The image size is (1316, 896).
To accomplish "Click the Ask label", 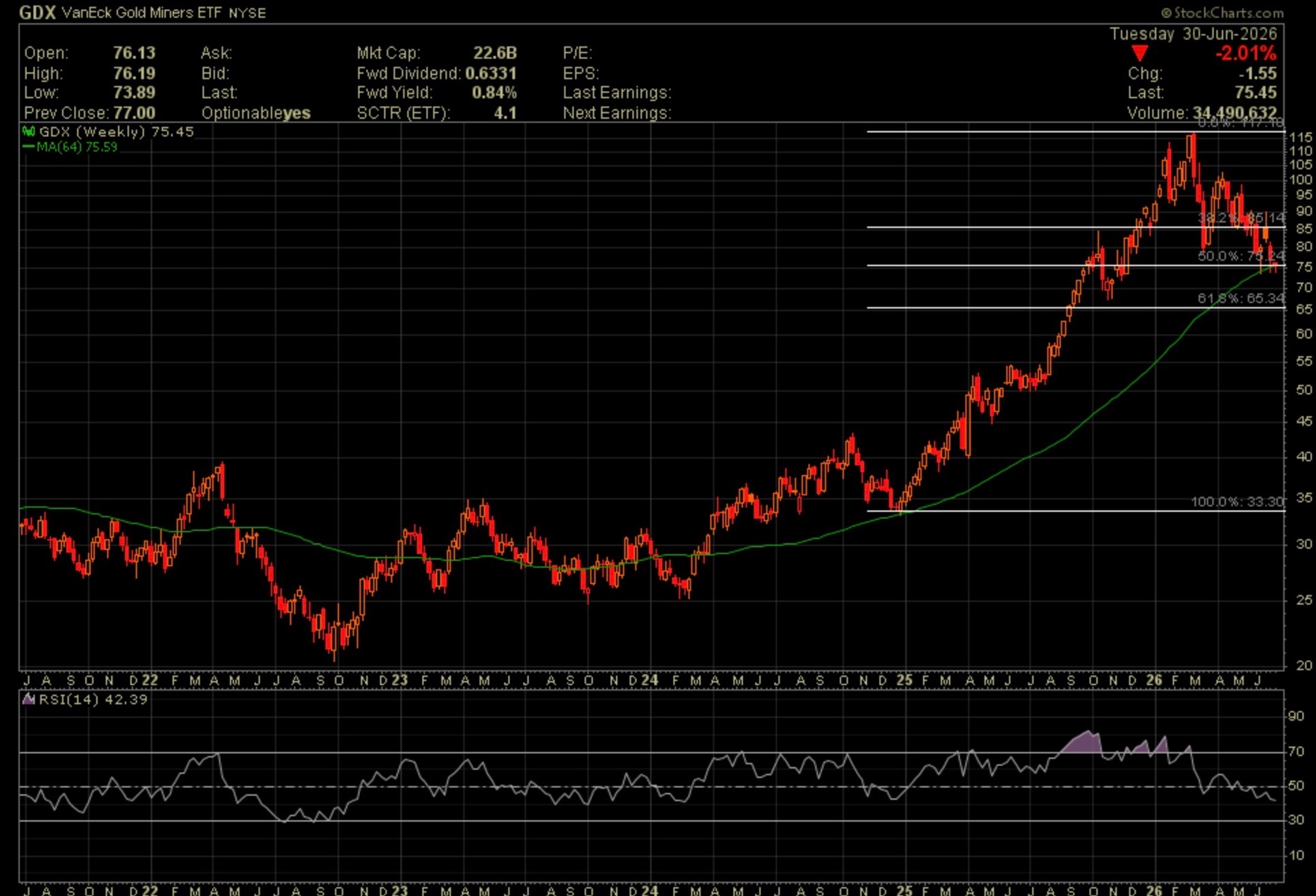I will [217, 53].
